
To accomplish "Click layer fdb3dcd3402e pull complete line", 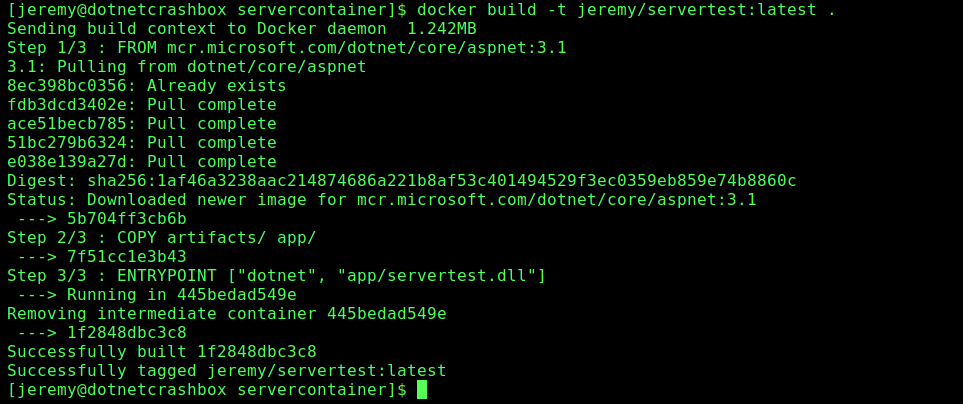I will click(141, 105).
